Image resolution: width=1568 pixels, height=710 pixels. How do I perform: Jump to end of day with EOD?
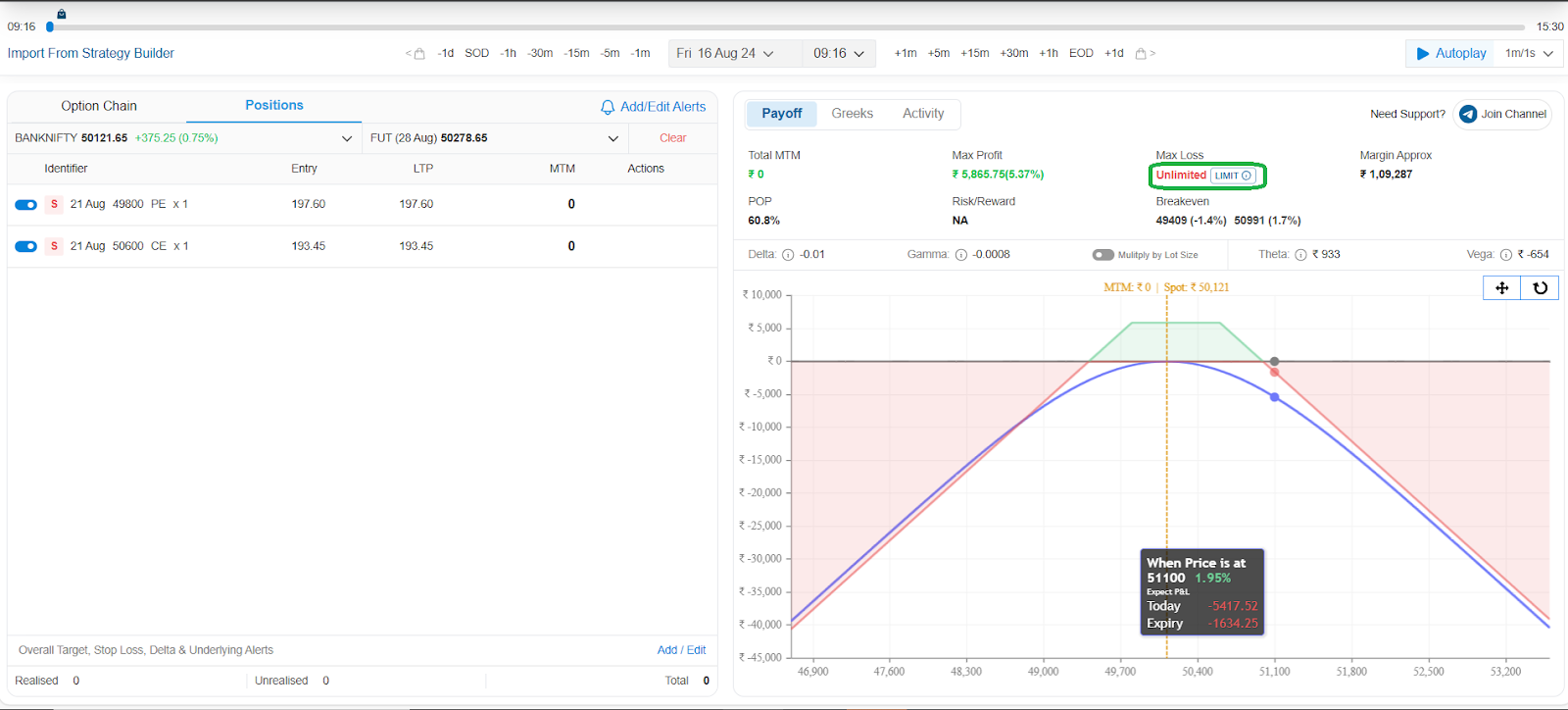[1081, 54]
